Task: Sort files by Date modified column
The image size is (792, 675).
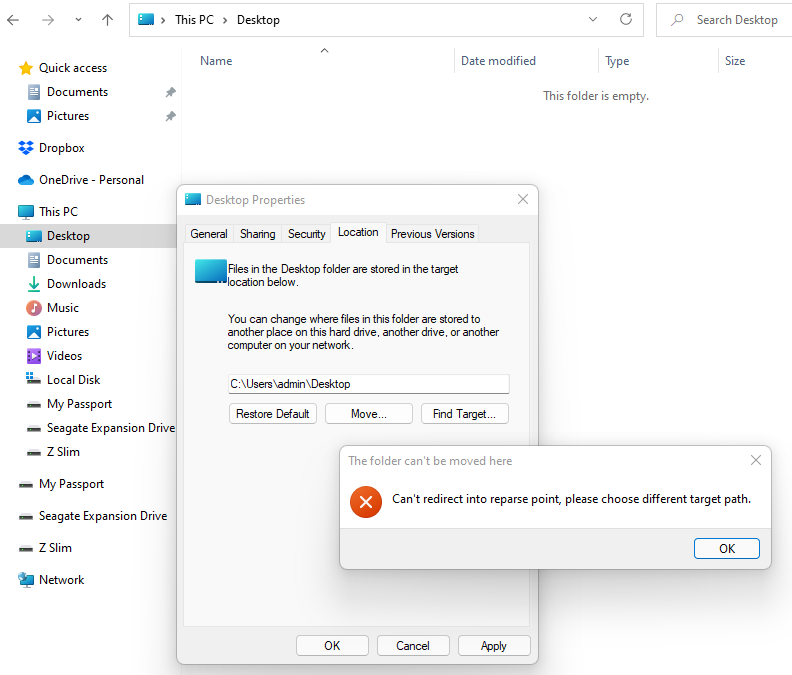Action: (x=498, y=61)
